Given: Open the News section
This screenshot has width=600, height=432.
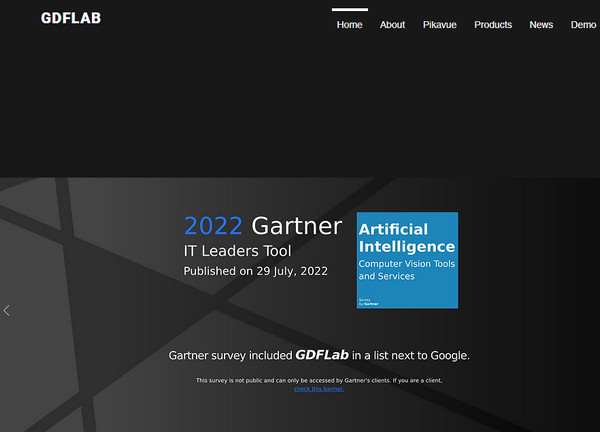Looking at the screenshot, I should pyautogui.click(x=541, y=25).
